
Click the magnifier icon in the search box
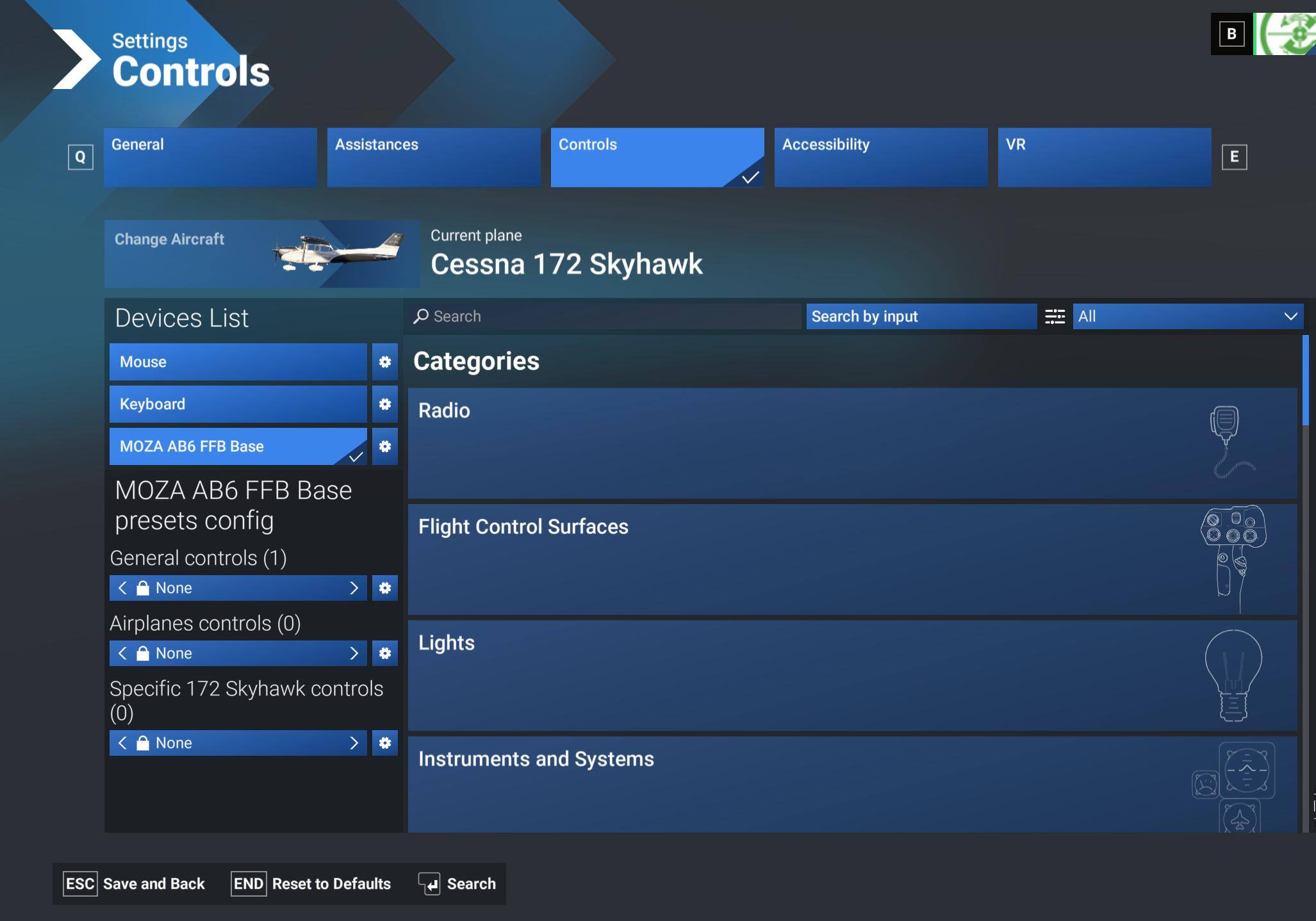coord(420,316)
